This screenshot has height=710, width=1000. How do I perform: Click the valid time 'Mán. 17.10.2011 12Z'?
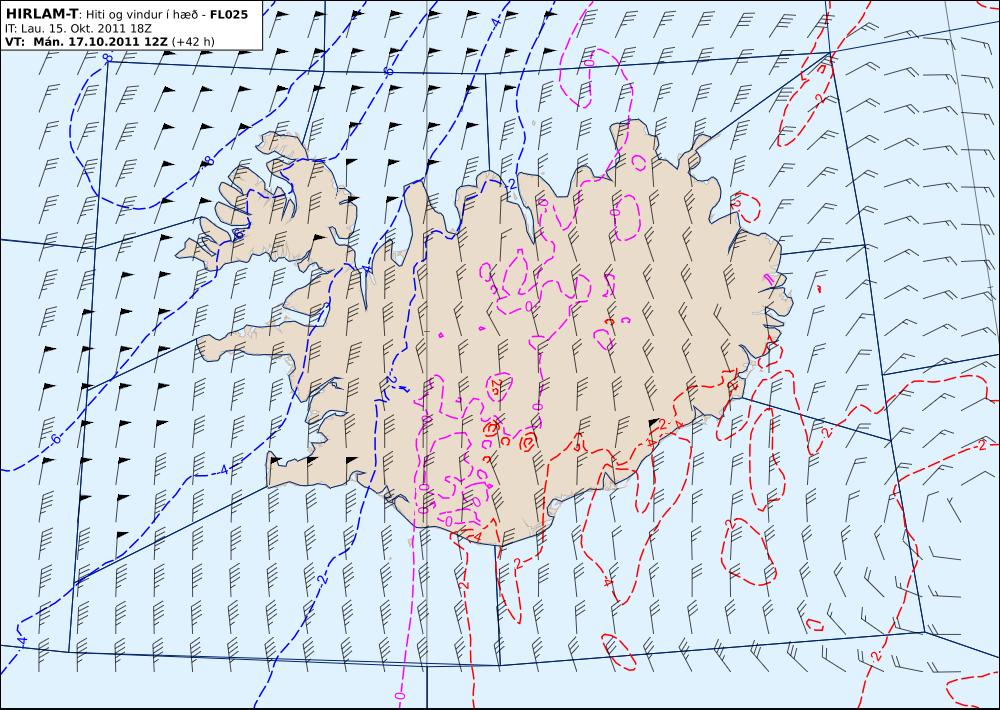[101, 42]
